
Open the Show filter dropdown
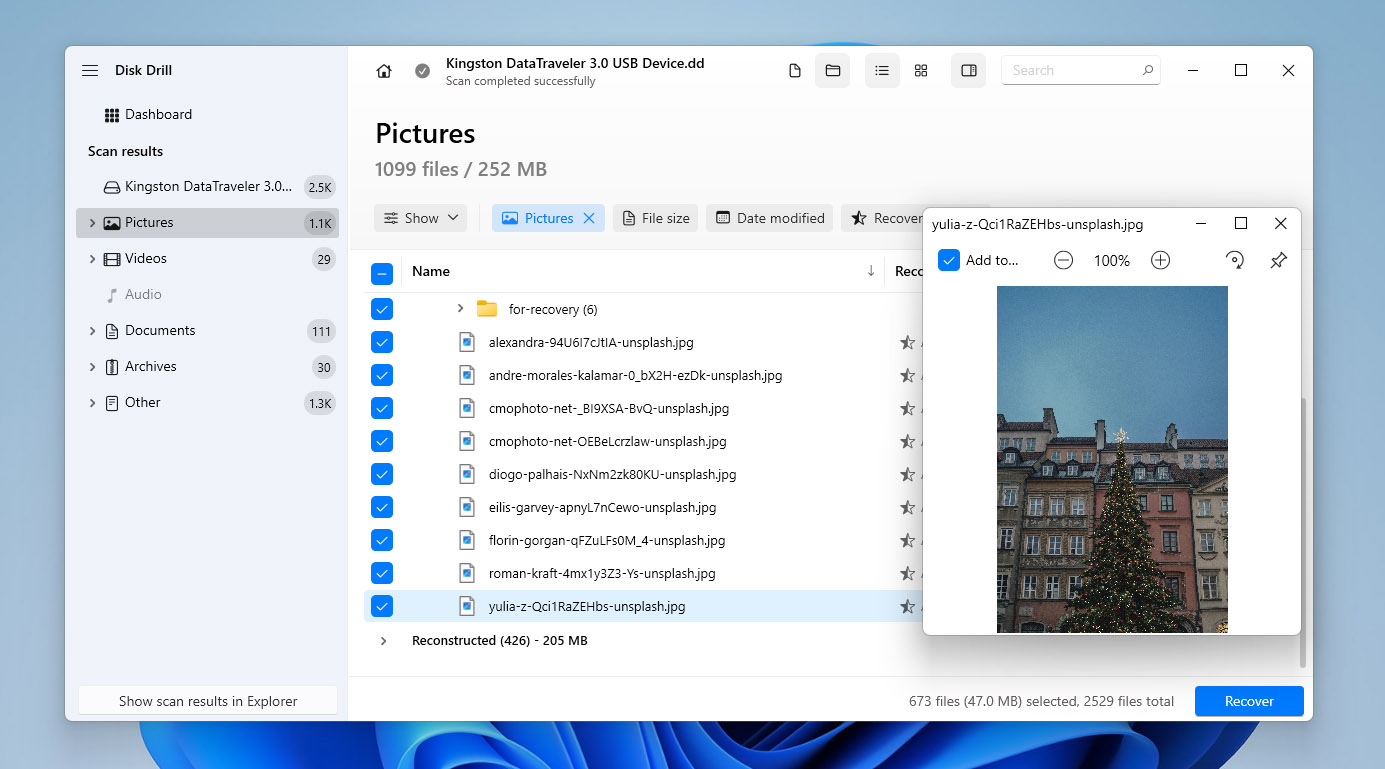pos(420,218)
